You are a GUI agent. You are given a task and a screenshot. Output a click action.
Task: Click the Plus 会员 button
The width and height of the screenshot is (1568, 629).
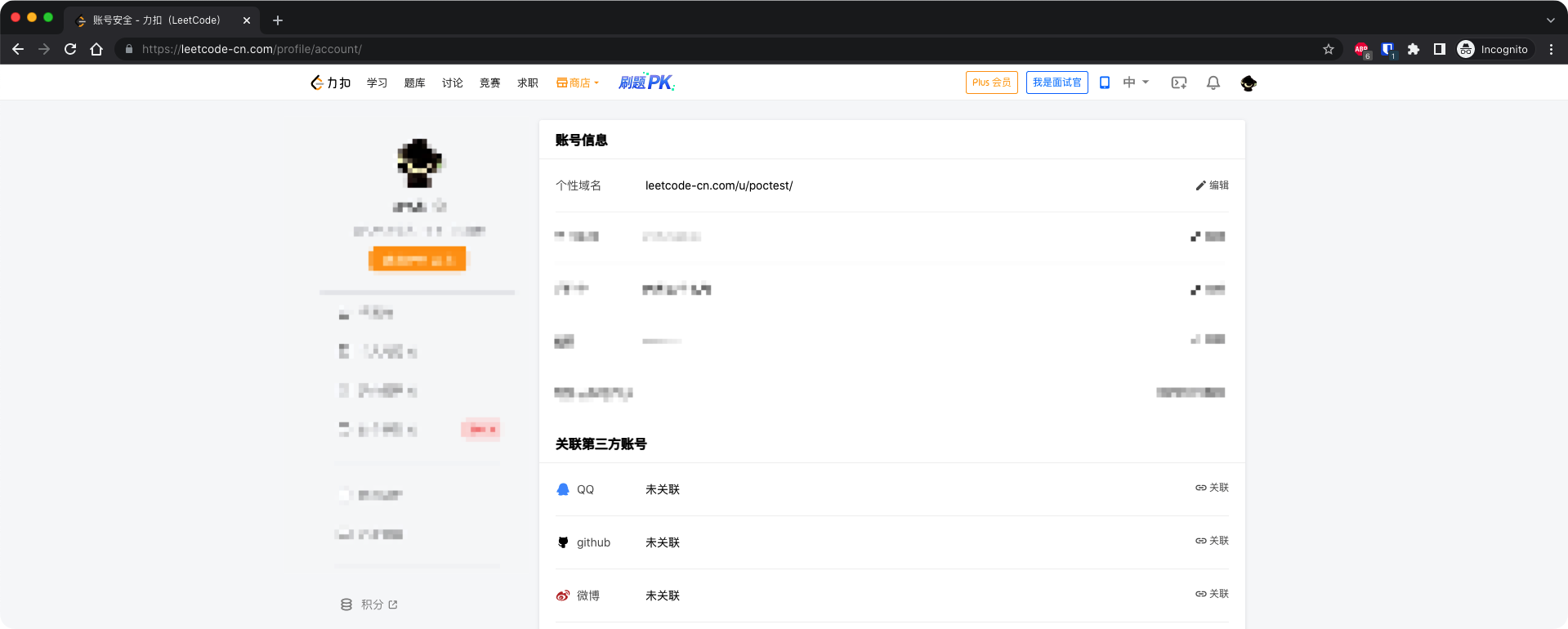[x=991, y=83]
